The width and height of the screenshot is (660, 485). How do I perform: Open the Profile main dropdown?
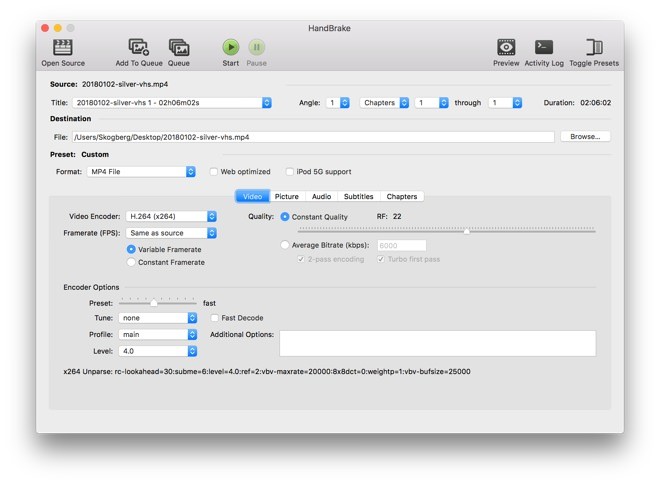tap(158, 334)
